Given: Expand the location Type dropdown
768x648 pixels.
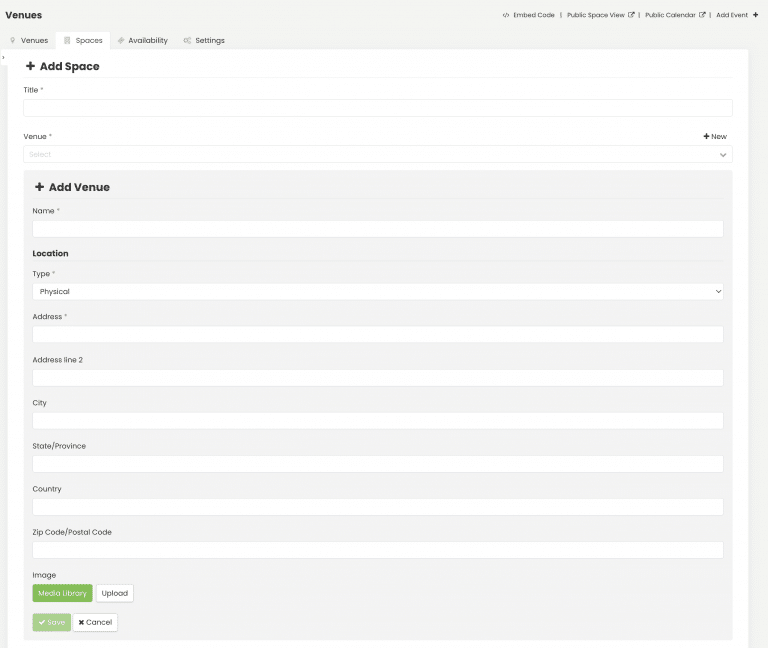Looking at the screenshot, I should pos(377,292).
